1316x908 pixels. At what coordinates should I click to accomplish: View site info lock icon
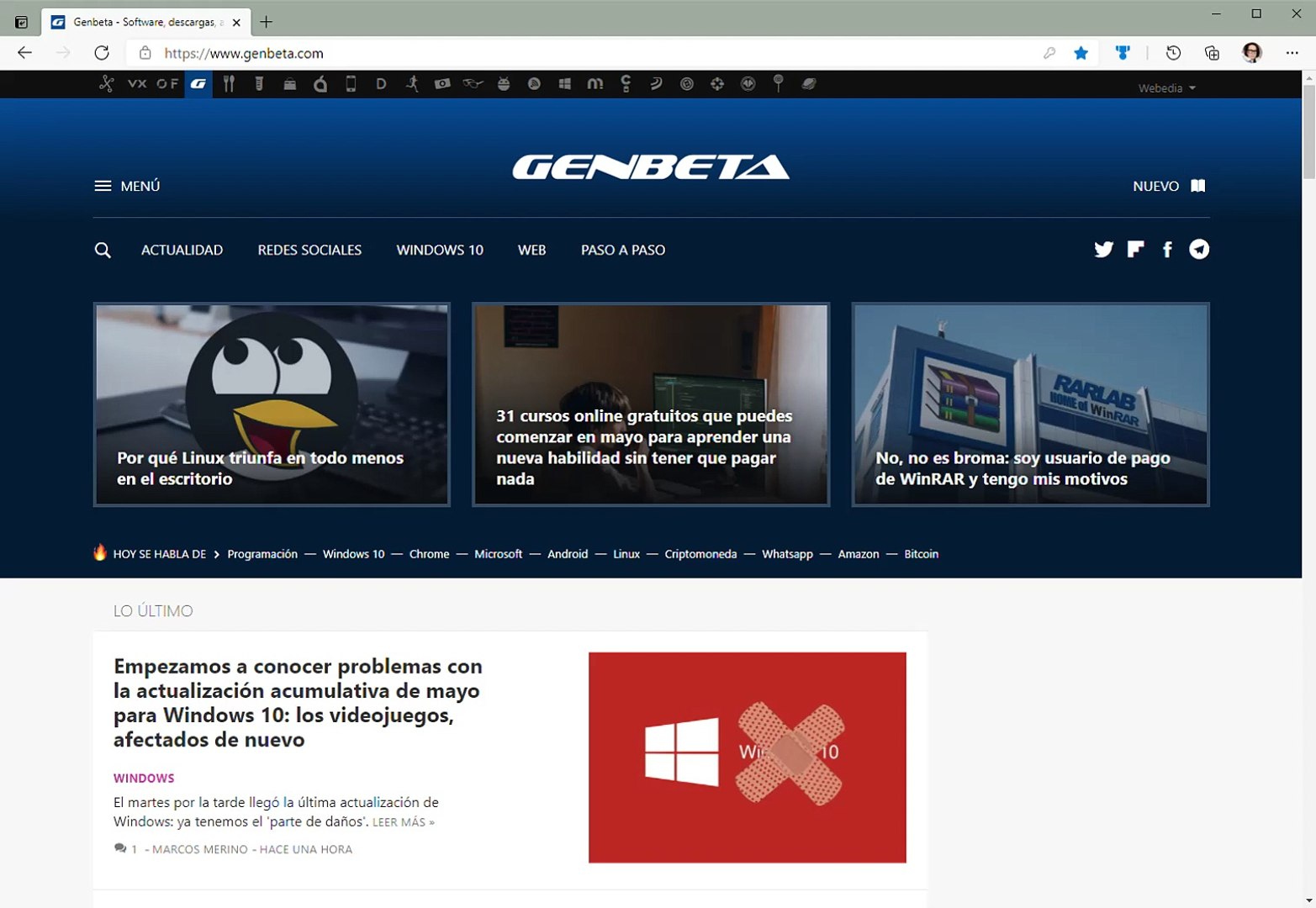pyautogui.click(x=145, y=53)
